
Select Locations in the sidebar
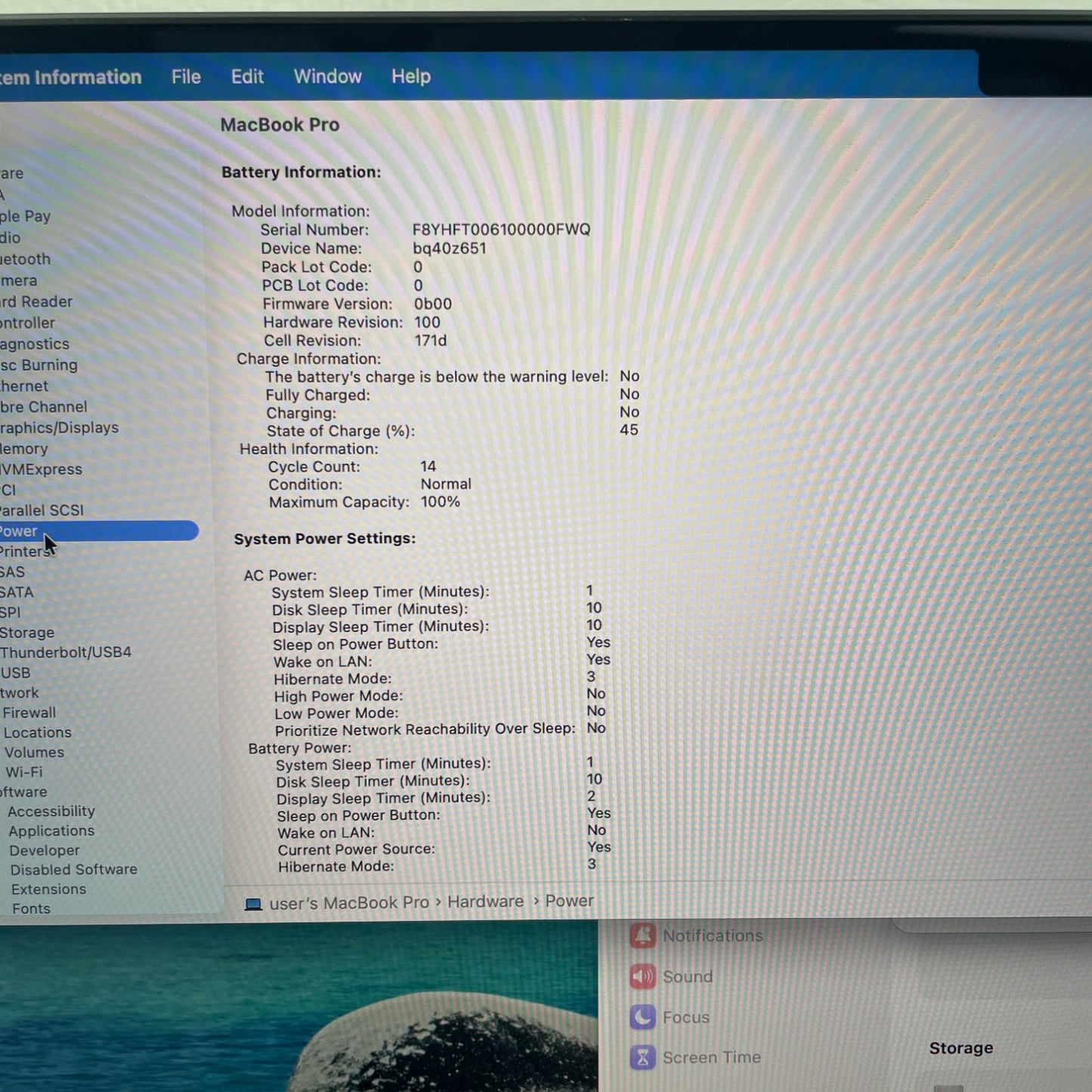pyautogui.click(x=38, y=732)
